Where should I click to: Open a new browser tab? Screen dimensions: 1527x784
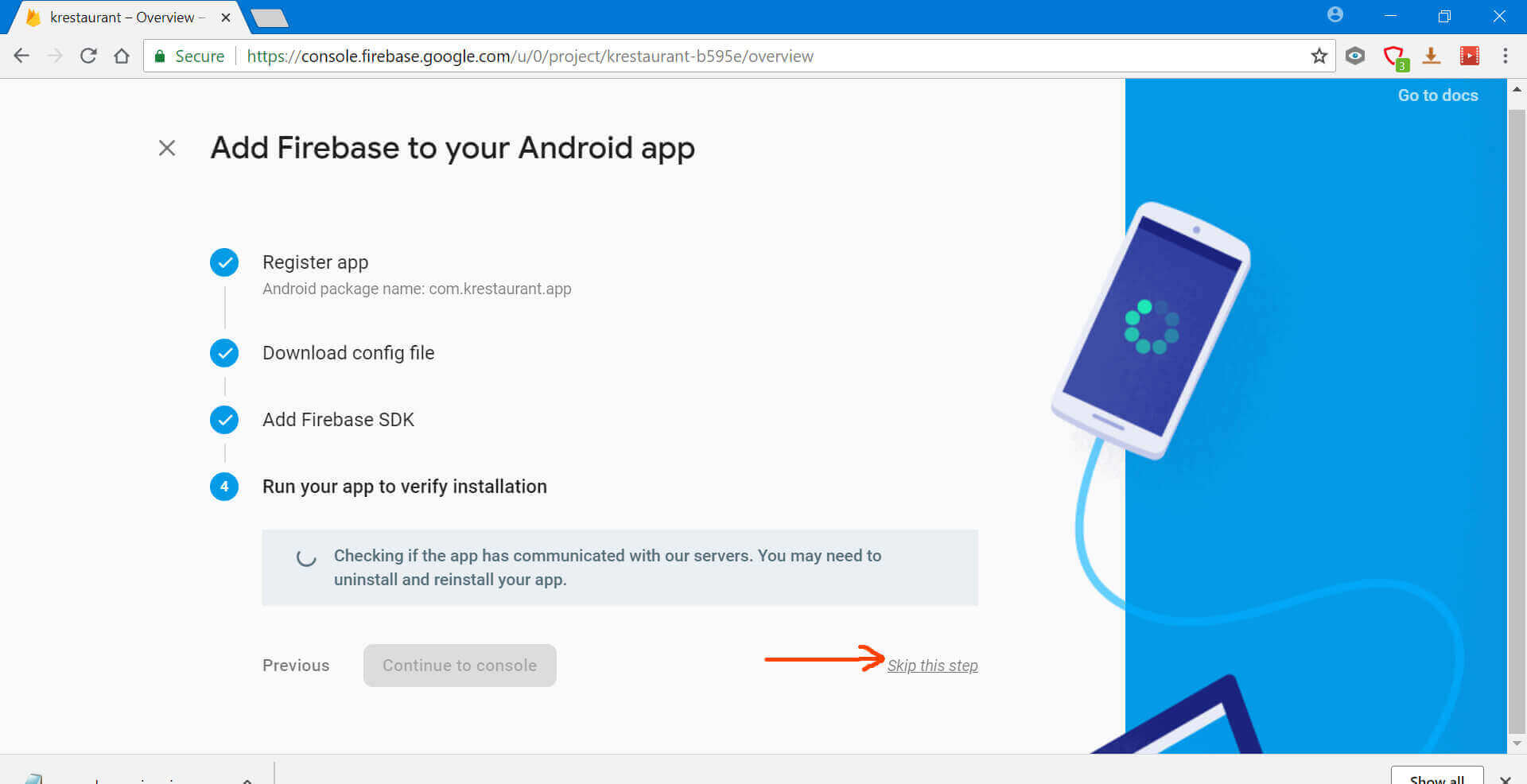(x=270, y=18)
